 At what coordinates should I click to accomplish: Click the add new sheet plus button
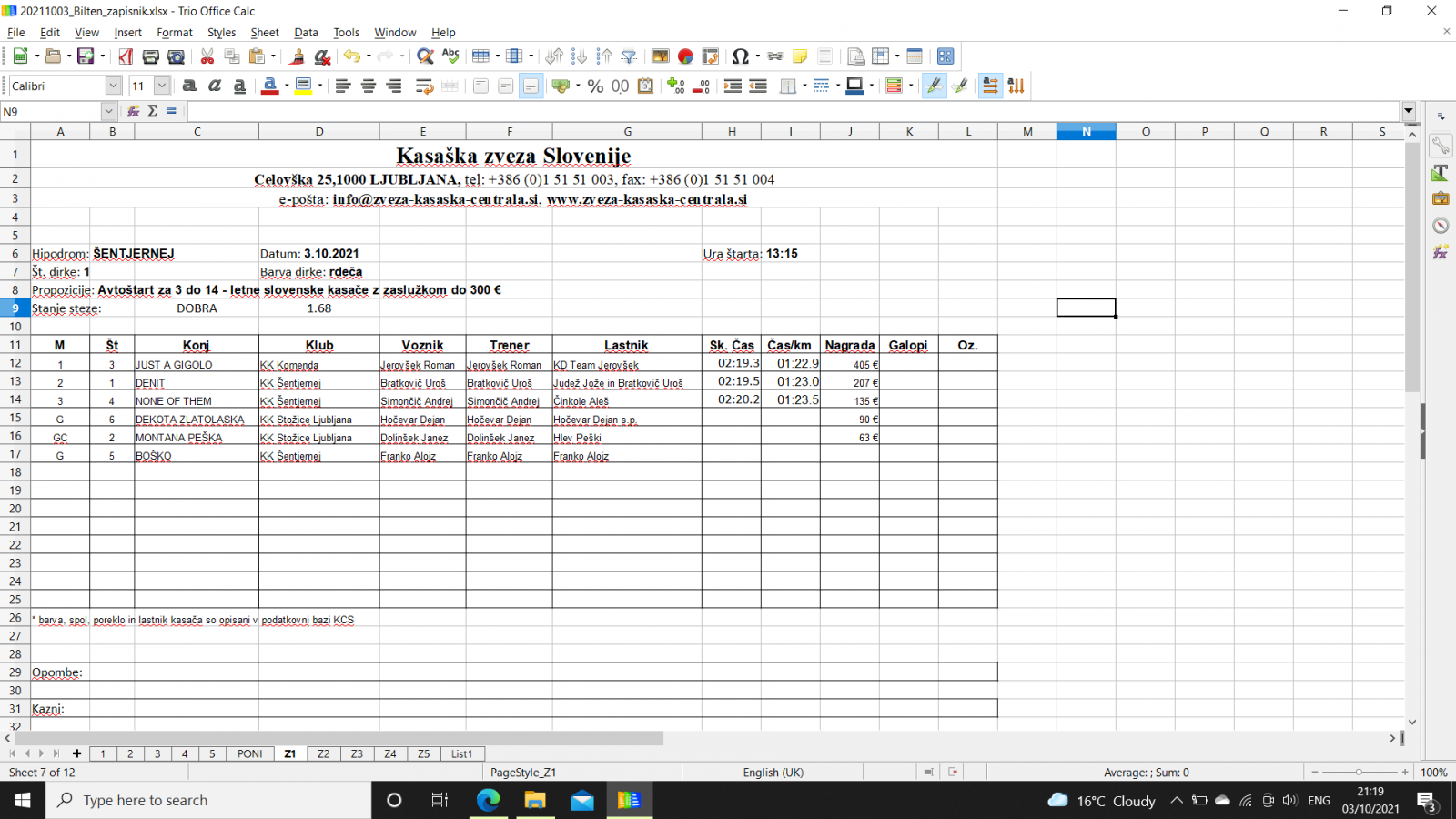point(76,753)
